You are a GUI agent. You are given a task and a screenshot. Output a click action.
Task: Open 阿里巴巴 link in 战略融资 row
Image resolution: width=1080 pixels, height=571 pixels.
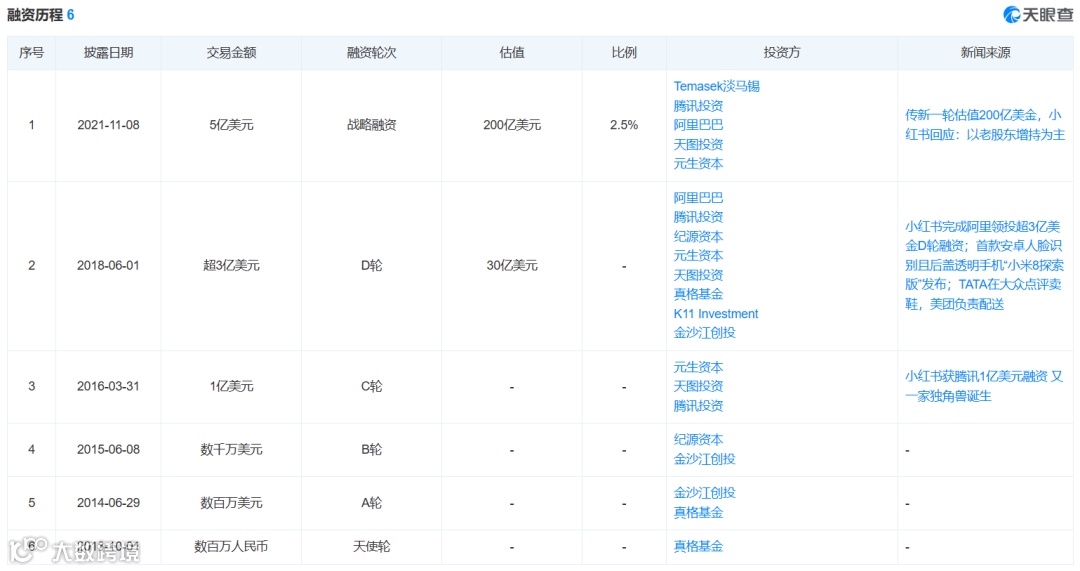tap(698, 125)
